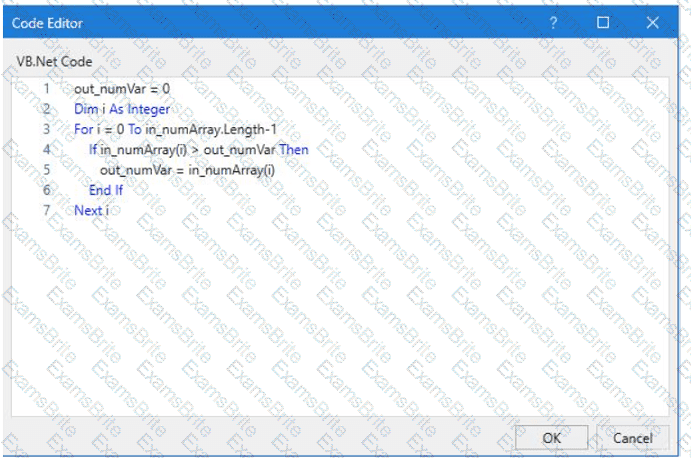Viewport: 691px width, 458px height.
Task: Close the Code Editor dialog
Action: [x=653, y=22]
